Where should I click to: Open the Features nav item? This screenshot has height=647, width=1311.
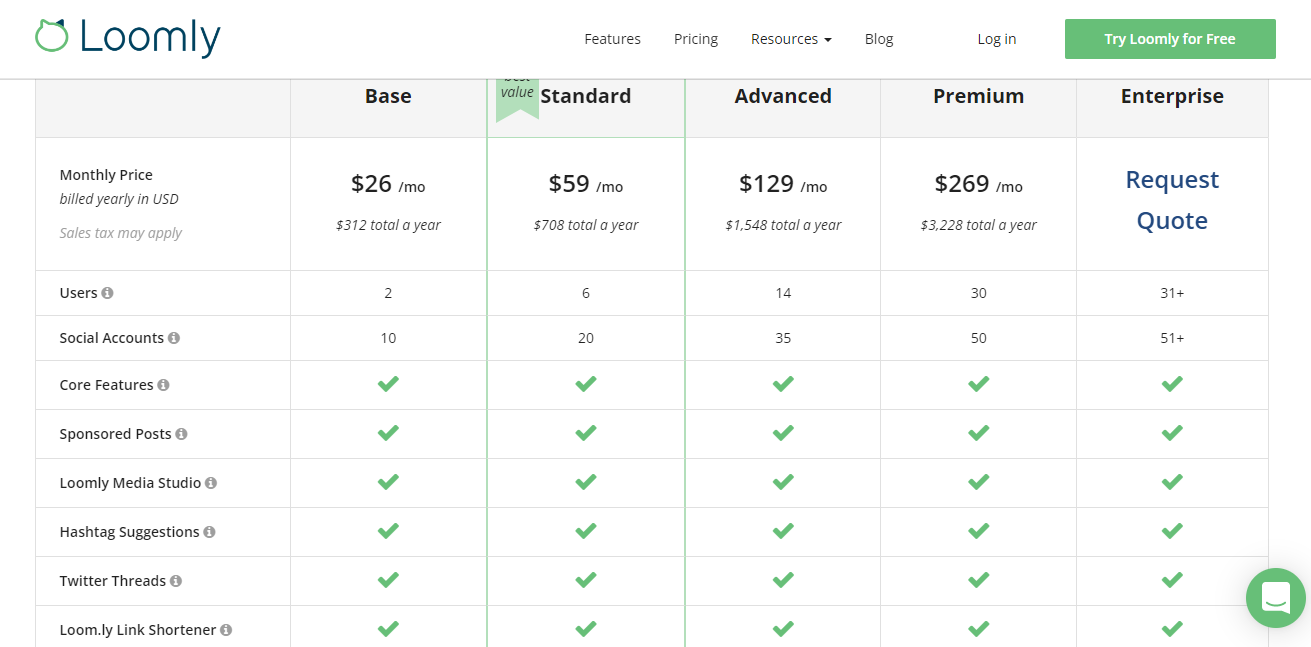click(612, 39)
